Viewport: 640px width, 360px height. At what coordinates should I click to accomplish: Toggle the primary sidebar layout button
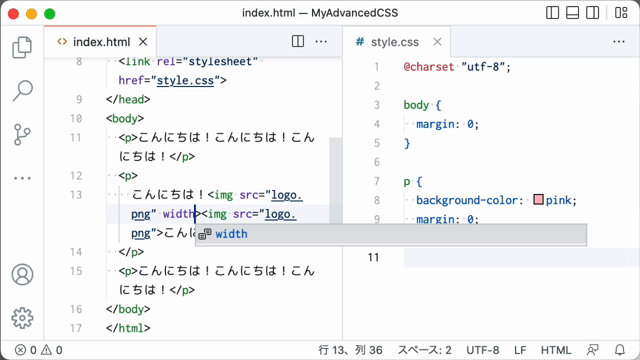click(552, 13)
